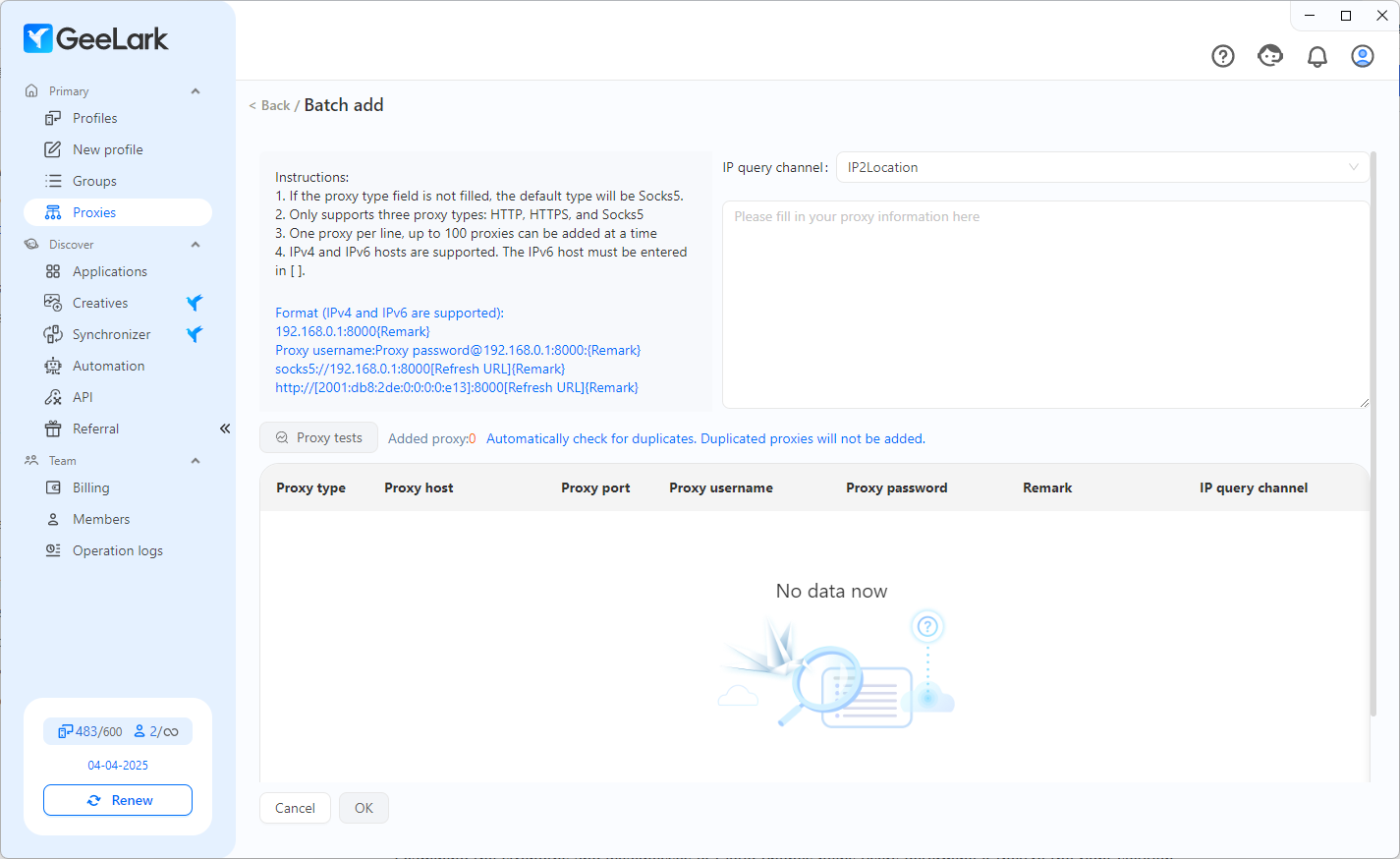This screenshot has height=859, width=1400.
Task: Click the New profile pencil icon
Action: tap(53, 149)
